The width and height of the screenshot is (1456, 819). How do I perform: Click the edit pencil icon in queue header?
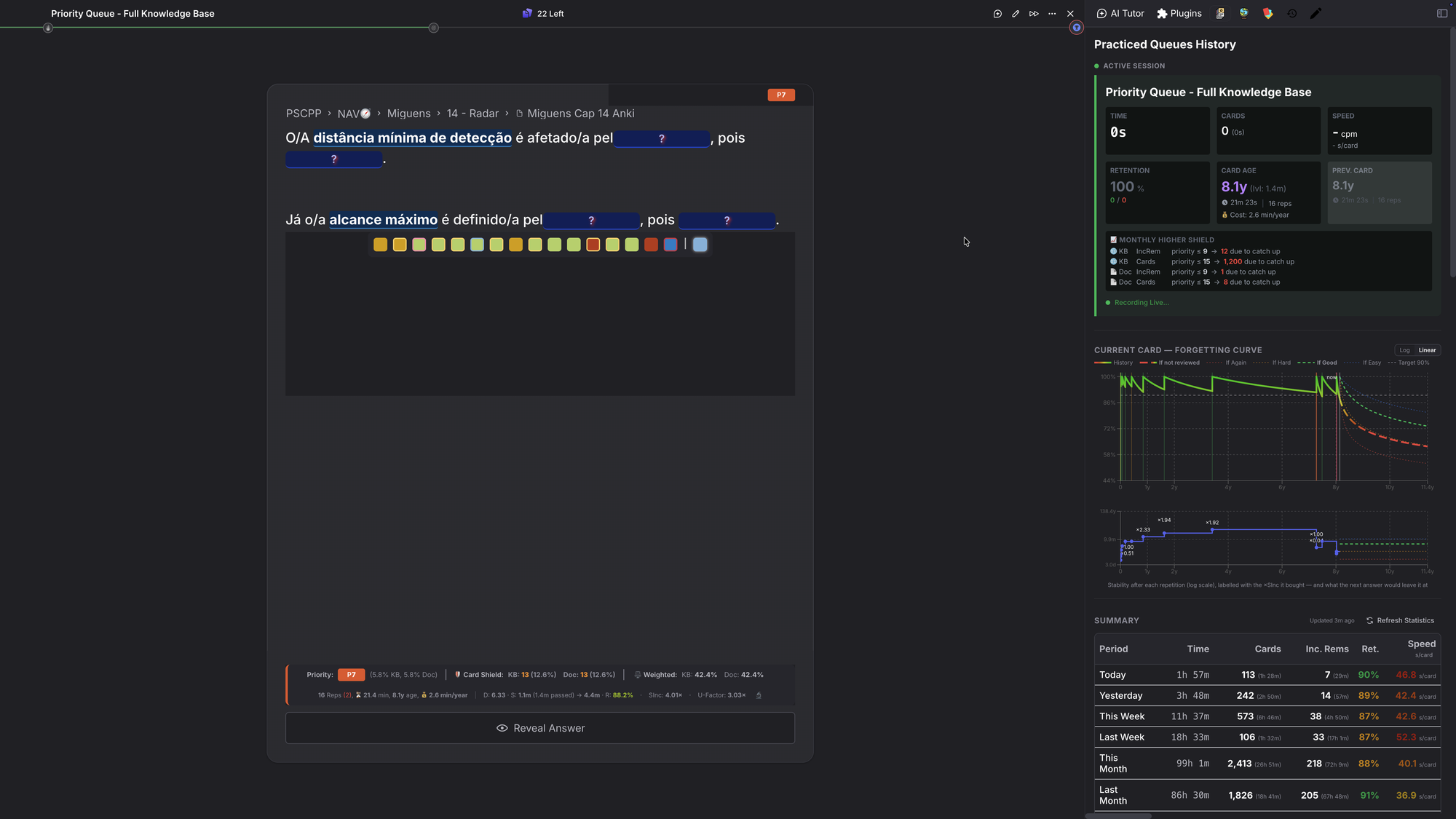click(x=1016, y=14)
